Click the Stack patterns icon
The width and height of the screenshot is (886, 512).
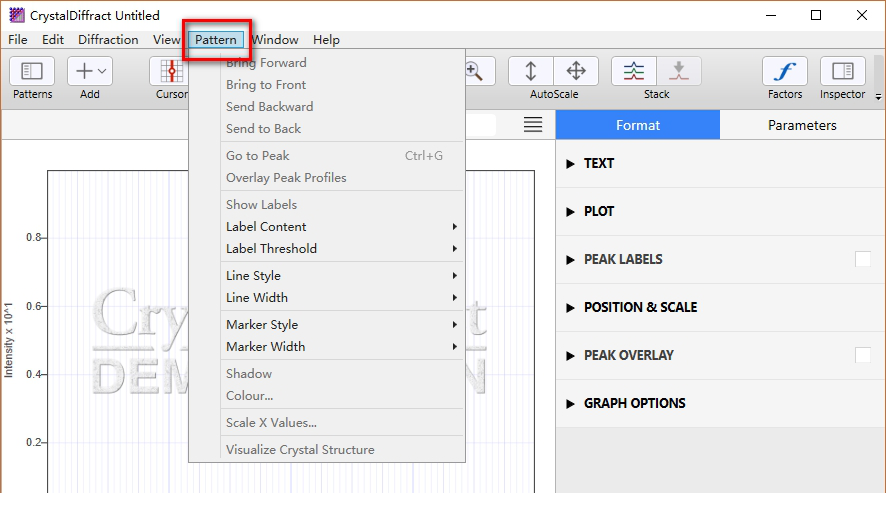click(x=633, y=71)
